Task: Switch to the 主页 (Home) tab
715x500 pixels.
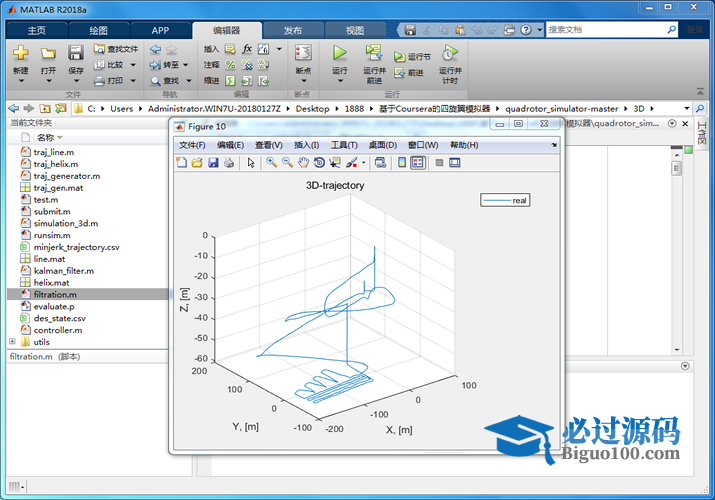Action: pyautogui.click(x=36, y=31)
